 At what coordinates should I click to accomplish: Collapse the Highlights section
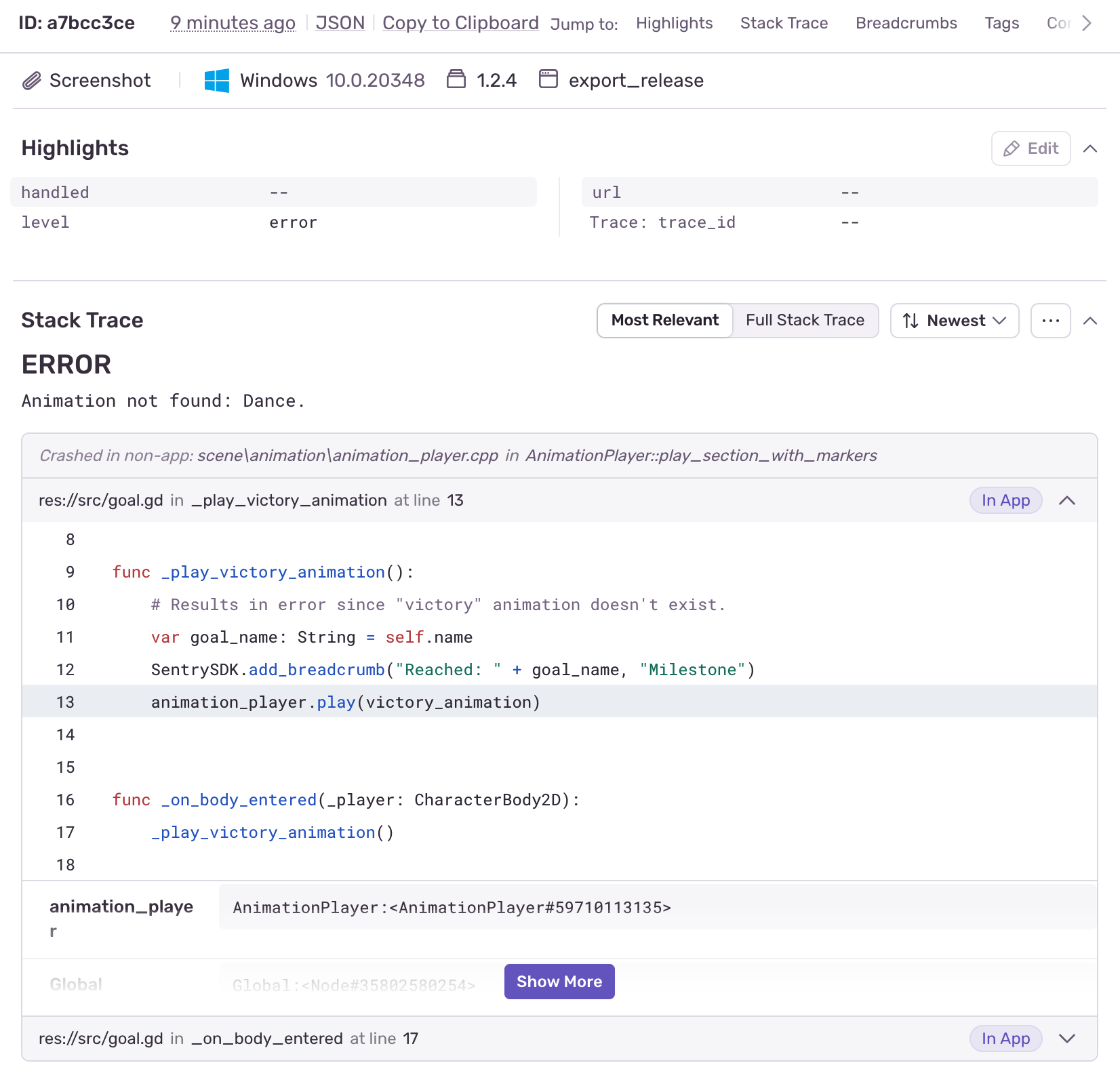tap(1090, 148)
